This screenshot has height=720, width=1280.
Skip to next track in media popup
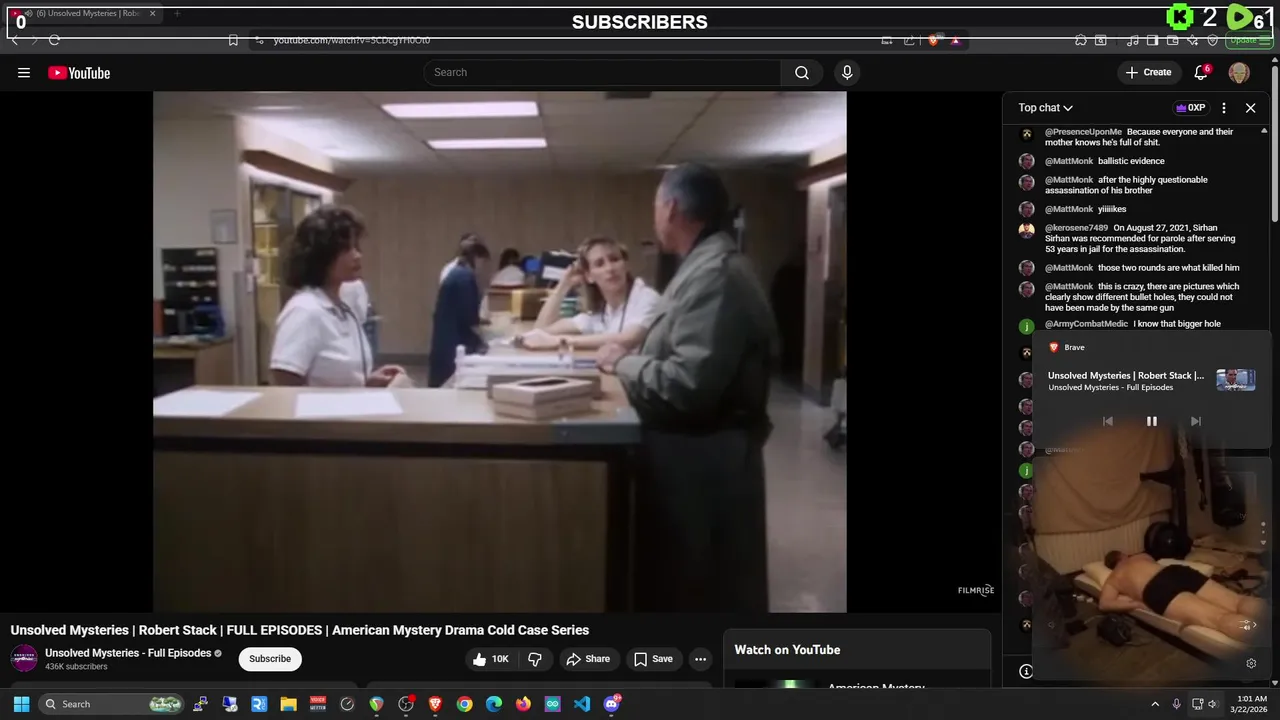tap(1195, 421)
